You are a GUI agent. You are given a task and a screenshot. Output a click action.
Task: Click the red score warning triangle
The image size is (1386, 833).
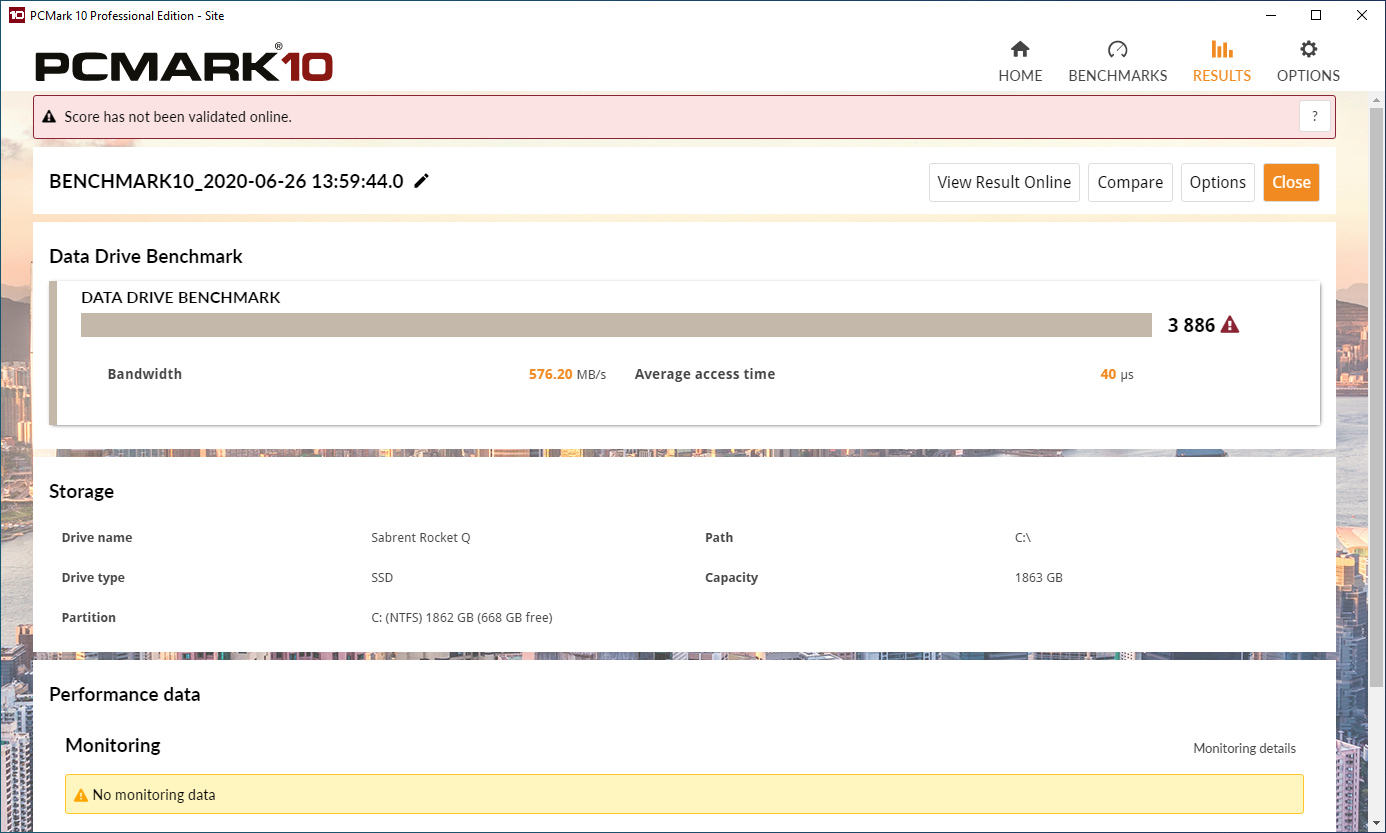click(1230, 325)
